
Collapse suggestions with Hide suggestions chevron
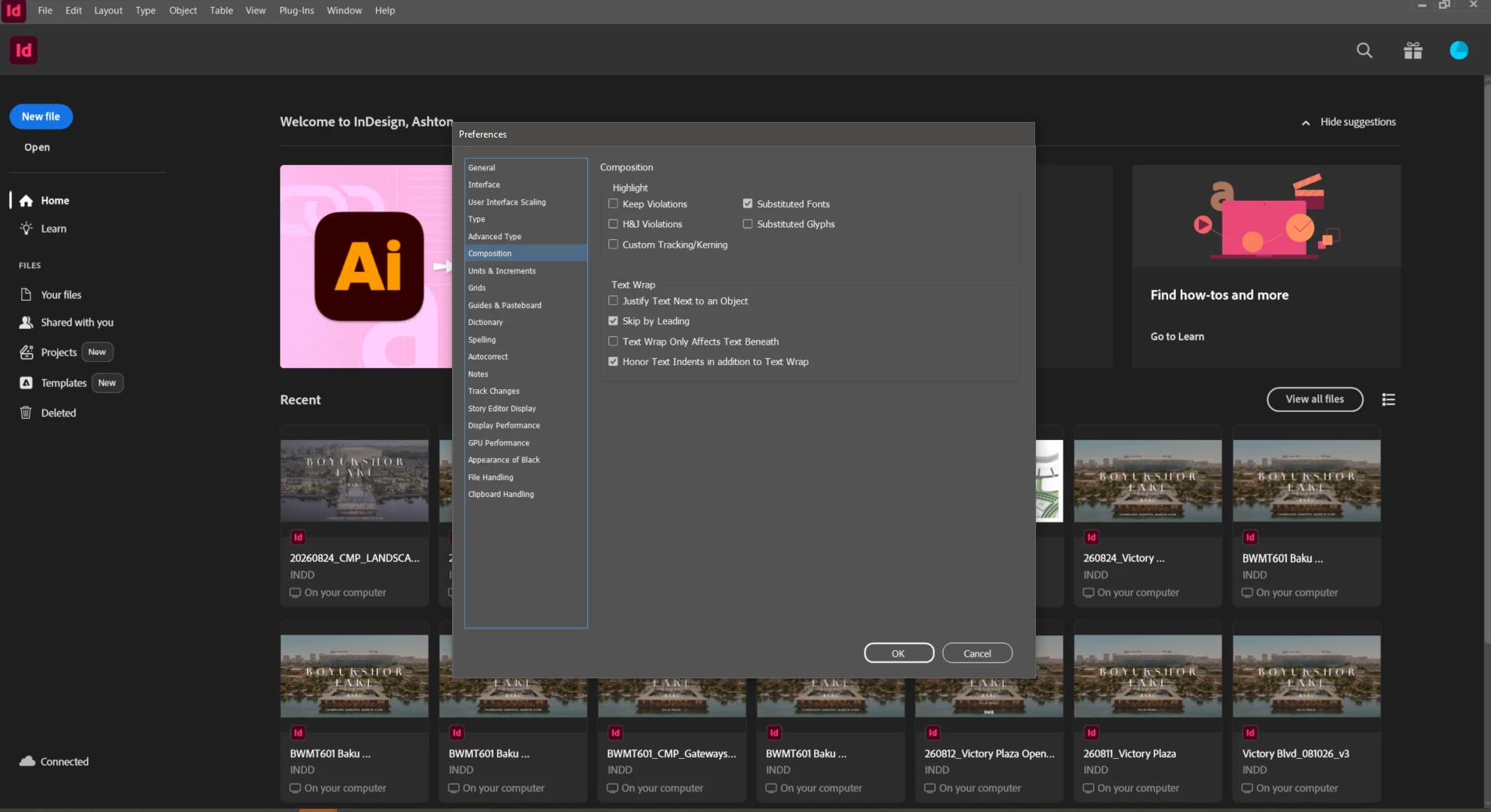[x=1306, y=123]
